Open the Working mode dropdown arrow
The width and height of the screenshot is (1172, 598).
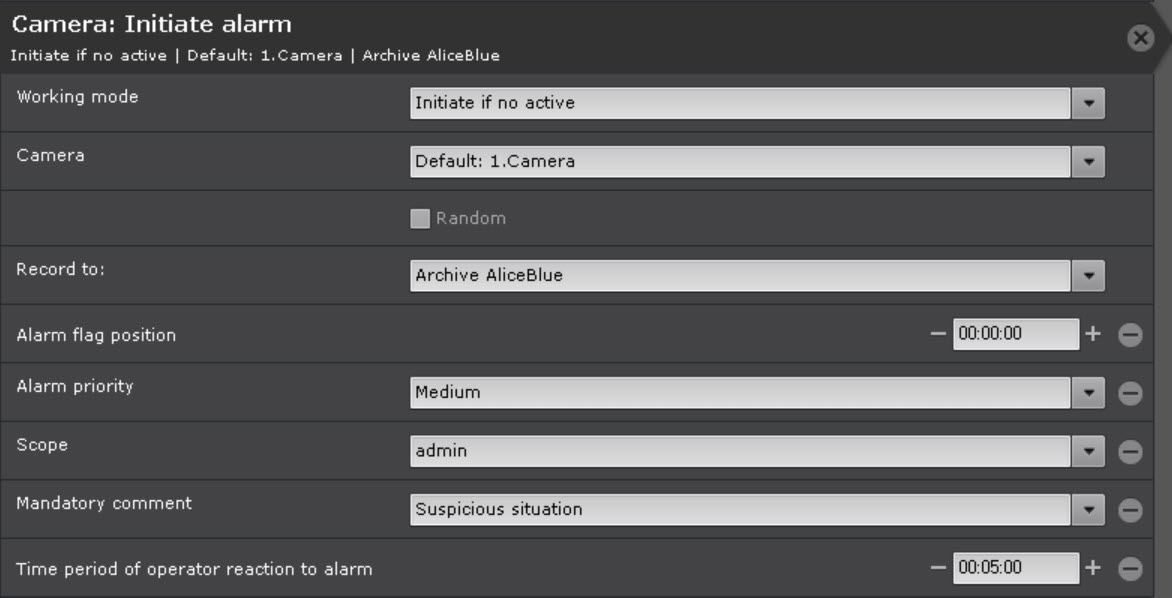[x=1088, y=103]
